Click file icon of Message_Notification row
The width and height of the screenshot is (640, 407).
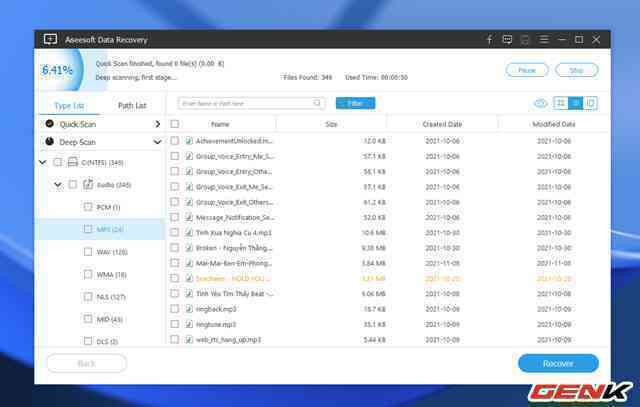point(189,217)
